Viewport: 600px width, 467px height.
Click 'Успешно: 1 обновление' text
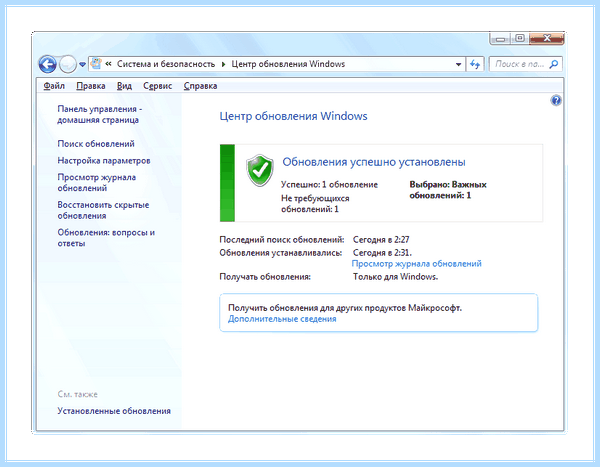[x=329, y=185]
